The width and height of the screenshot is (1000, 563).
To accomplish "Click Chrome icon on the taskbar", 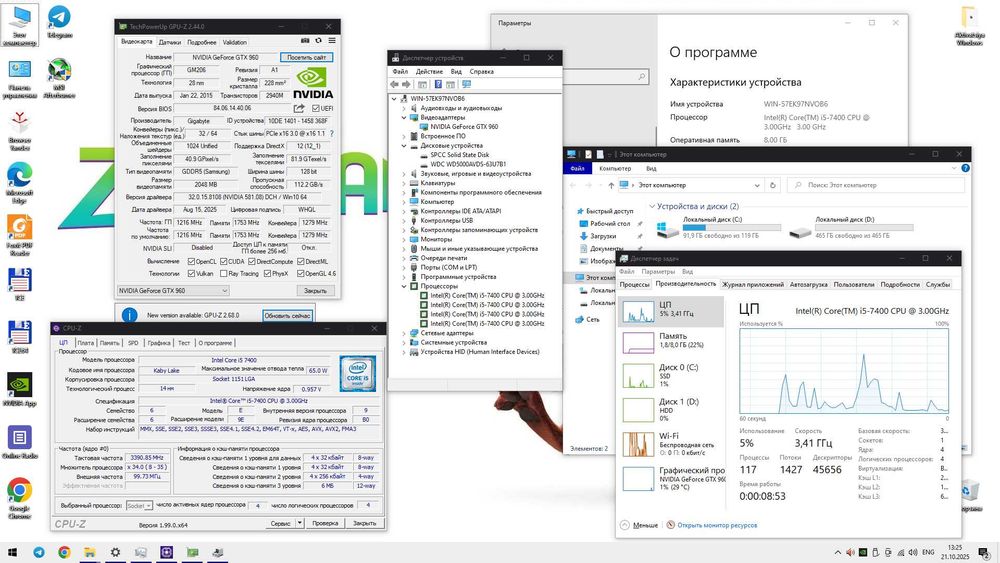I will coord(64,552).
